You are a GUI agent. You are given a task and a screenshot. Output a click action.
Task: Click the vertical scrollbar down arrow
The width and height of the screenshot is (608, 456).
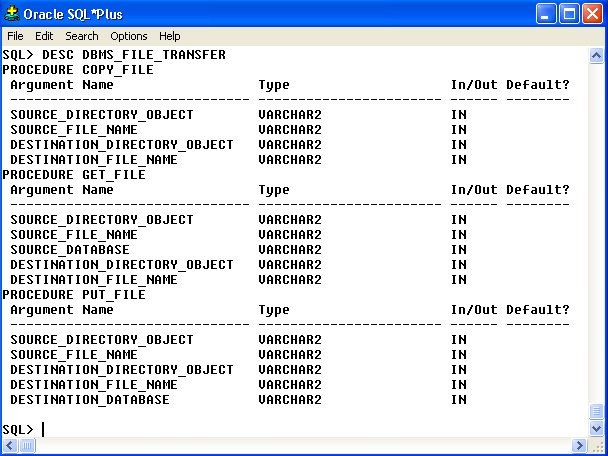[x=596, y=429]
